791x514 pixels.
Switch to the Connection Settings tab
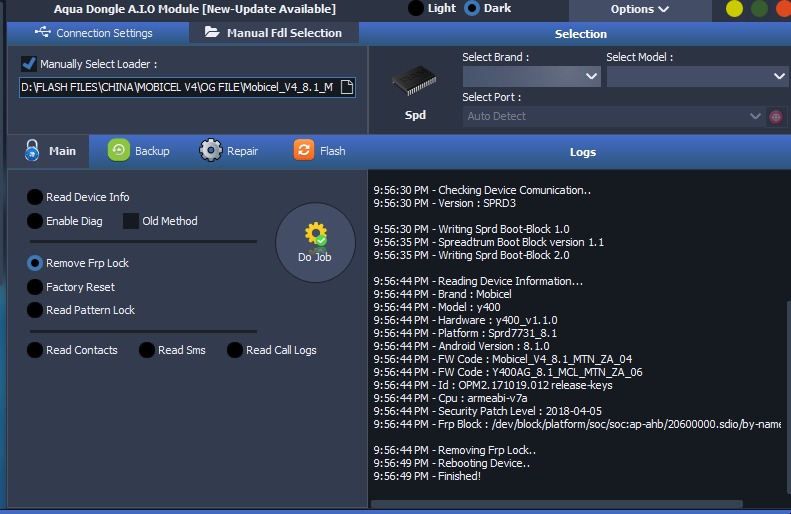[x=98, y=33]
